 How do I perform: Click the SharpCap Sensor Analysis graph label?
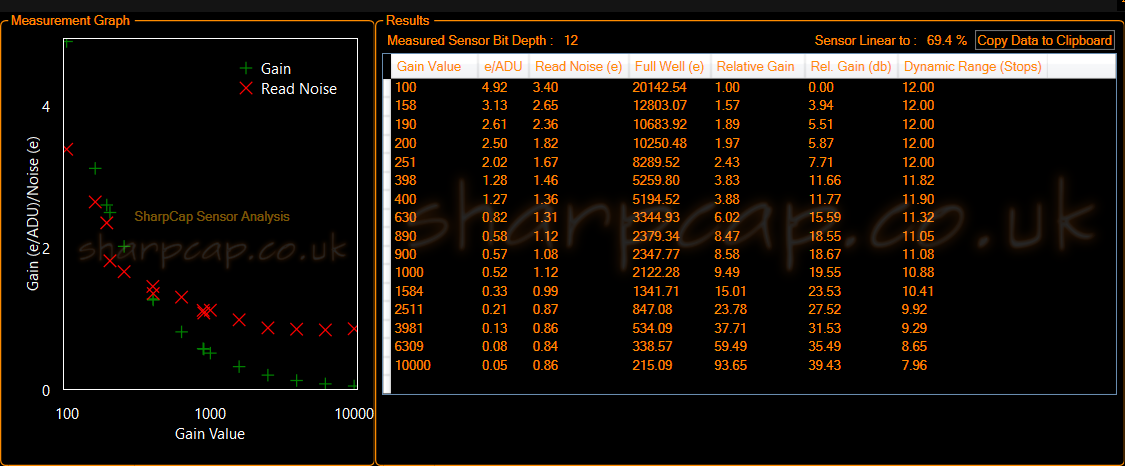click(212, 216)
